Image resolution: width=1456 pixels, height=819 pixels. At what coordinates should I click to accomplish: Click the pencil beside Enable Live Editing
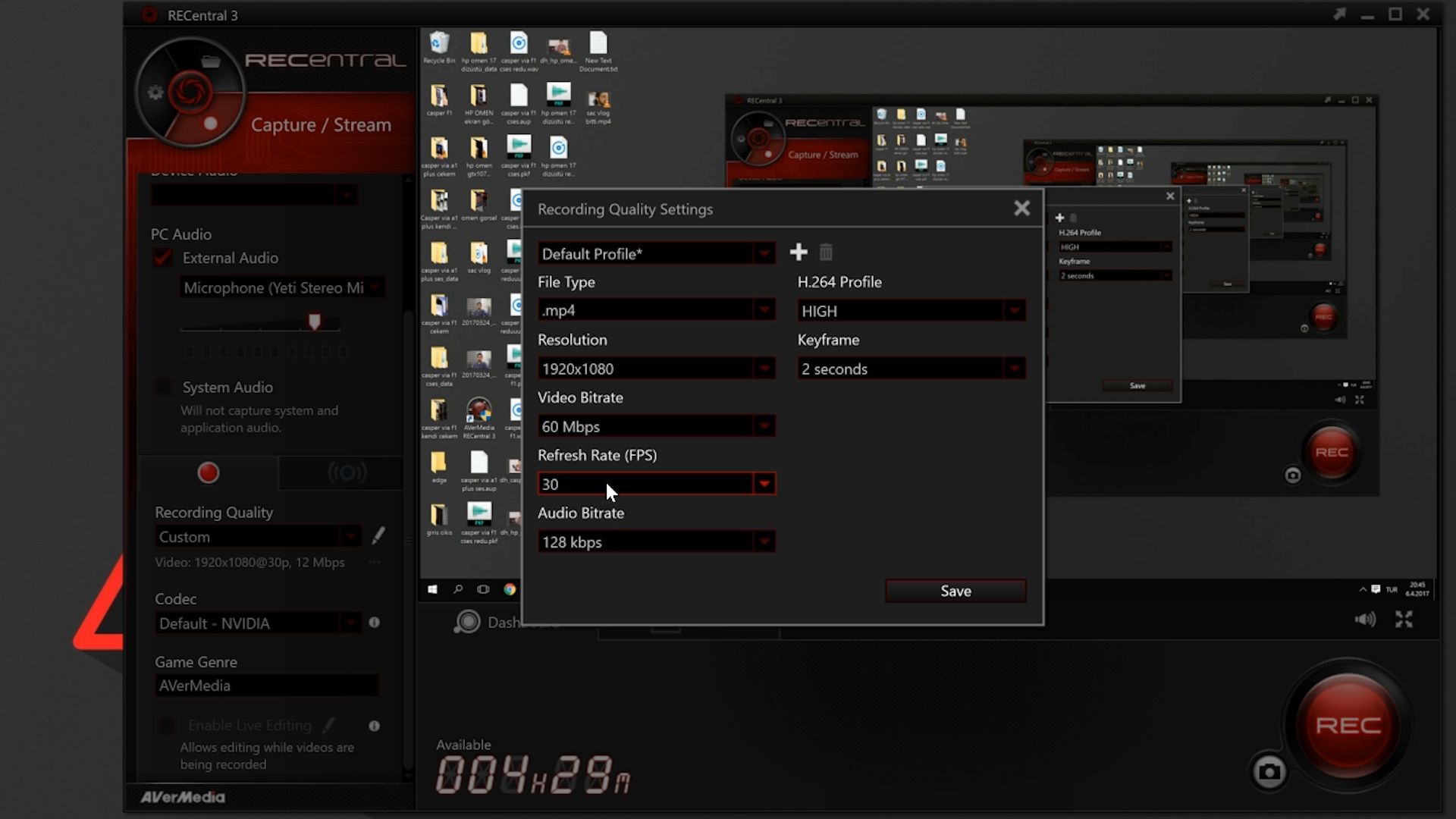coord(328,726)
